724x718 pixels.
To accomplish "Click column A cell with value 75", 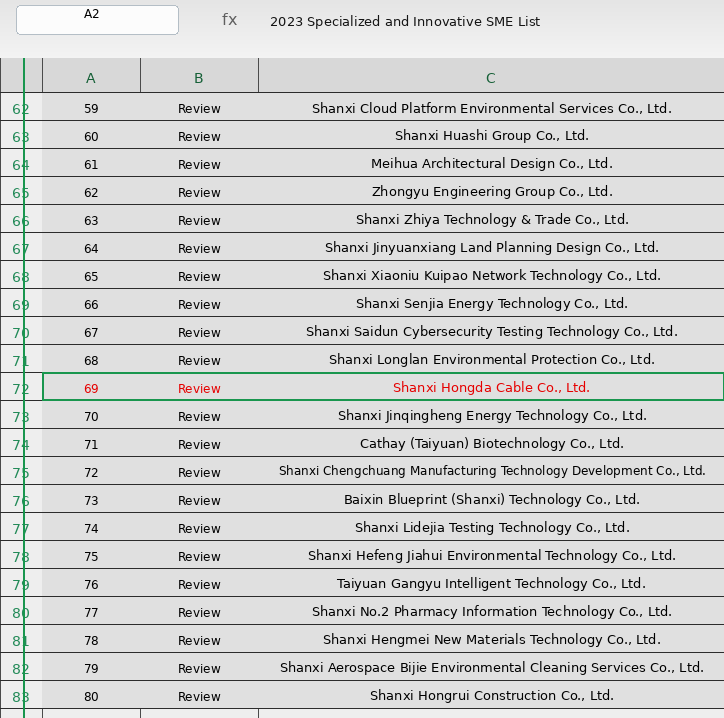I will tap(91, 556).
